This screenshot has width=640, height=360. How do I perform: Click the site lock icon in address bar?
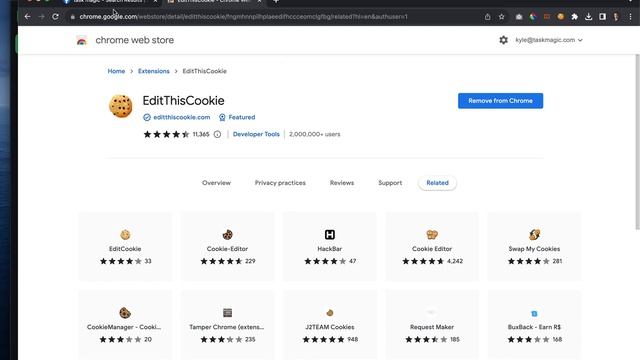[x=73, y=17]
